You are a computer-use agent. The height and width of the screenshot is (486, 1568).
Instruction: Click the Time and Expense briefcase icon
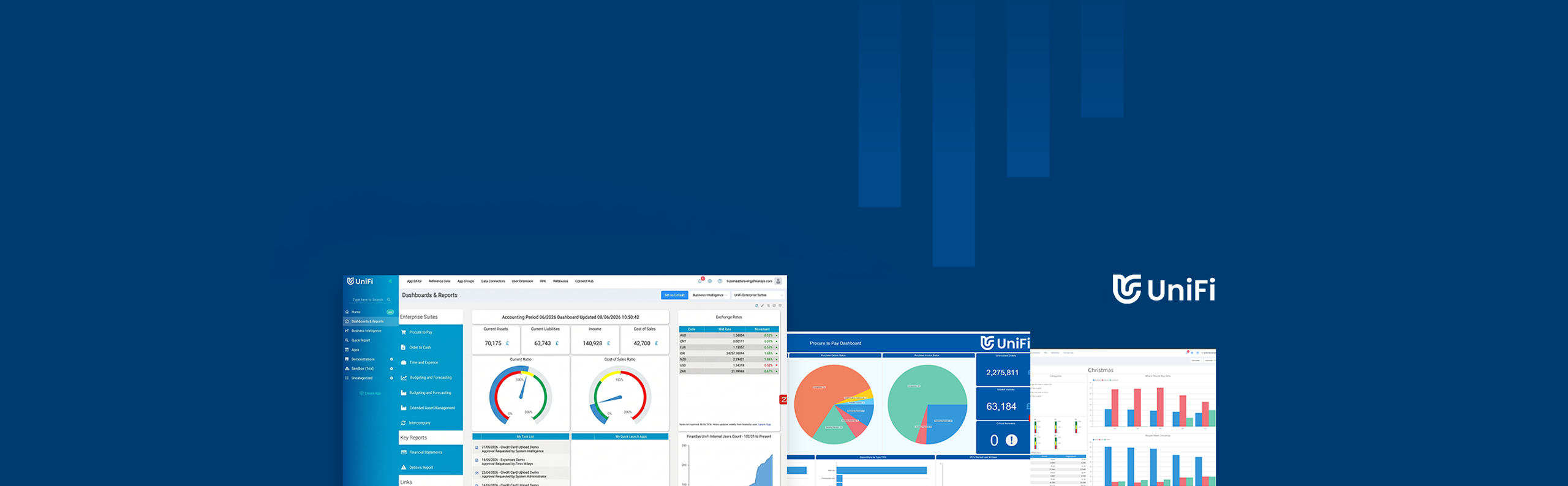click(x=404, y=362)
